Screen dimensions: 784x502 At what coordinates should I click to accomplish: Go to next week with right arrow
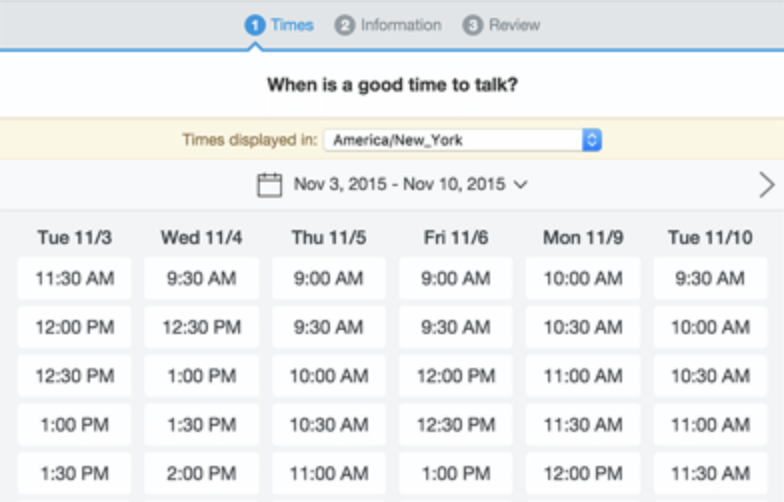coord(766,185)
